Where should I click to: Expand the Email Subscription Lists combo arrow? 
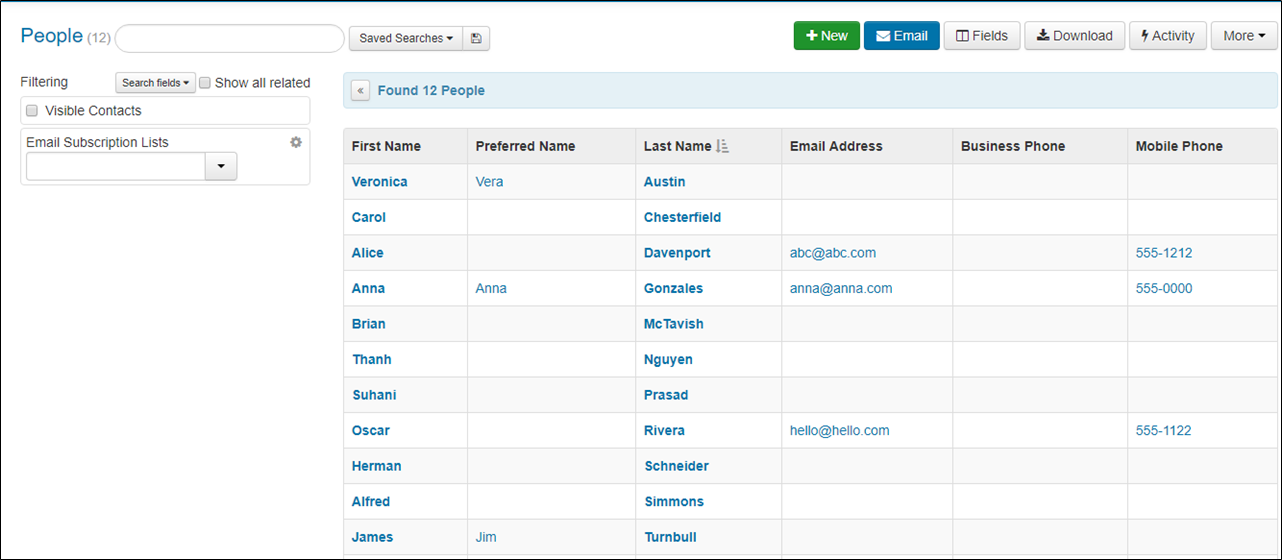[x=221, y=166]
